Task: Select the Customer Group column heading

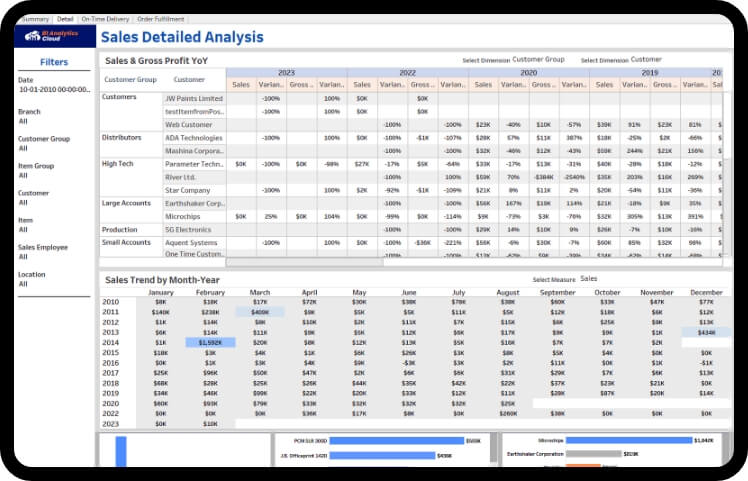Action: coord(130,80)
